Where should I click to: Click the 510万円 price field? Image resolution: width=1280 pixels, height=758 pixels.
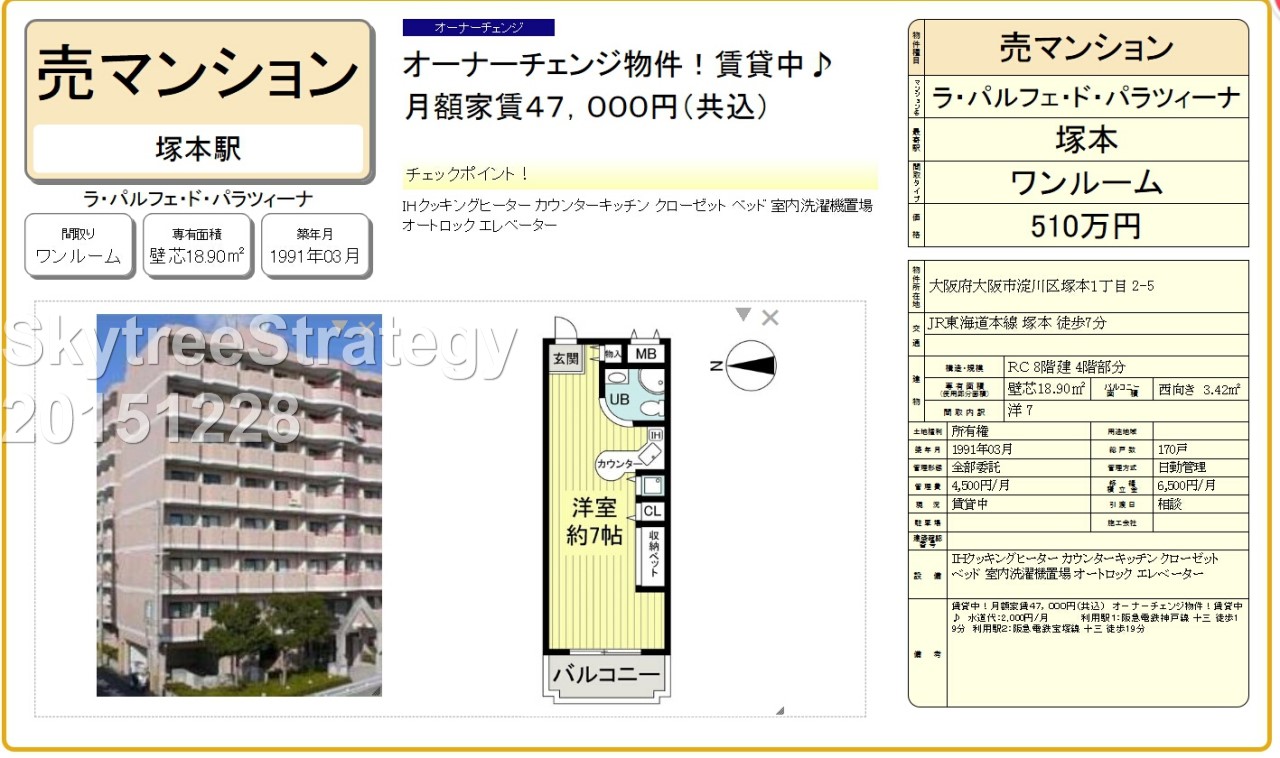point(1086,226)
